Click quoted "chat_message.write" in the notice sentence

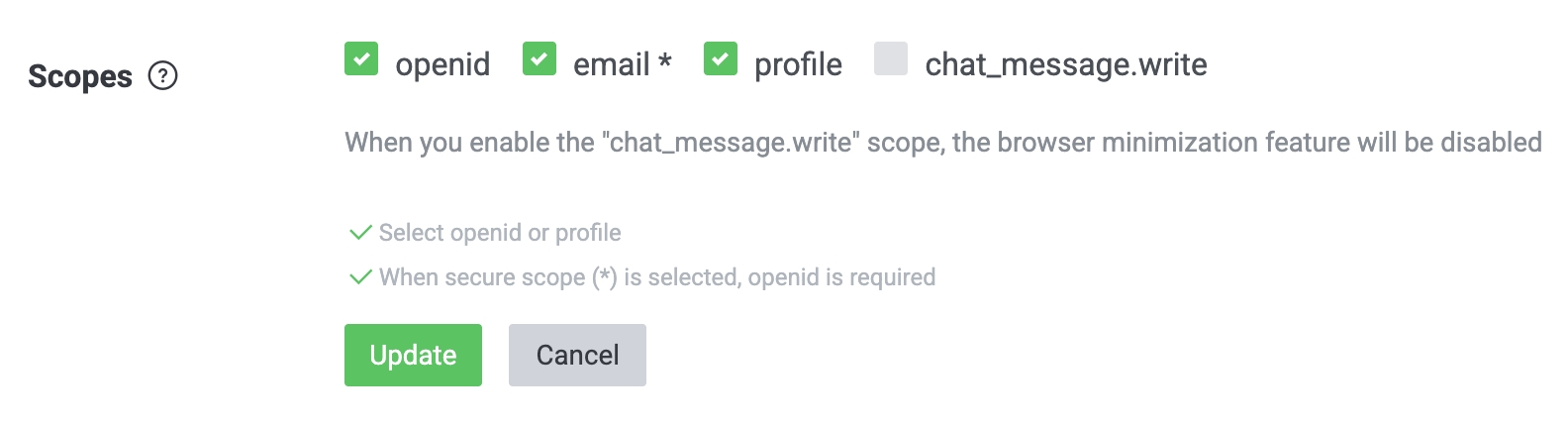[x=731, y=143]
